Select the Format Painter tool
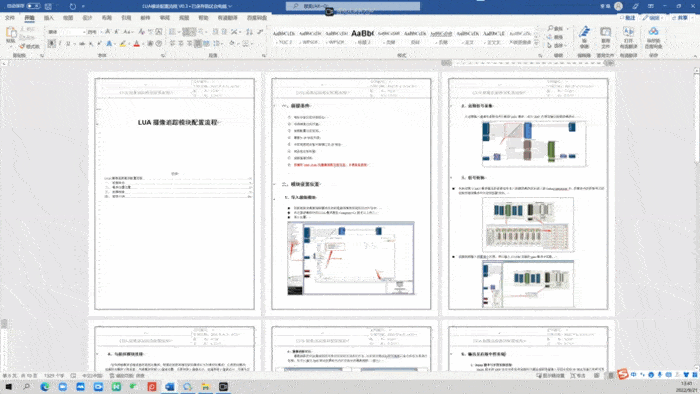The width and height of the screenshot is (700, 394). point(29,46)
